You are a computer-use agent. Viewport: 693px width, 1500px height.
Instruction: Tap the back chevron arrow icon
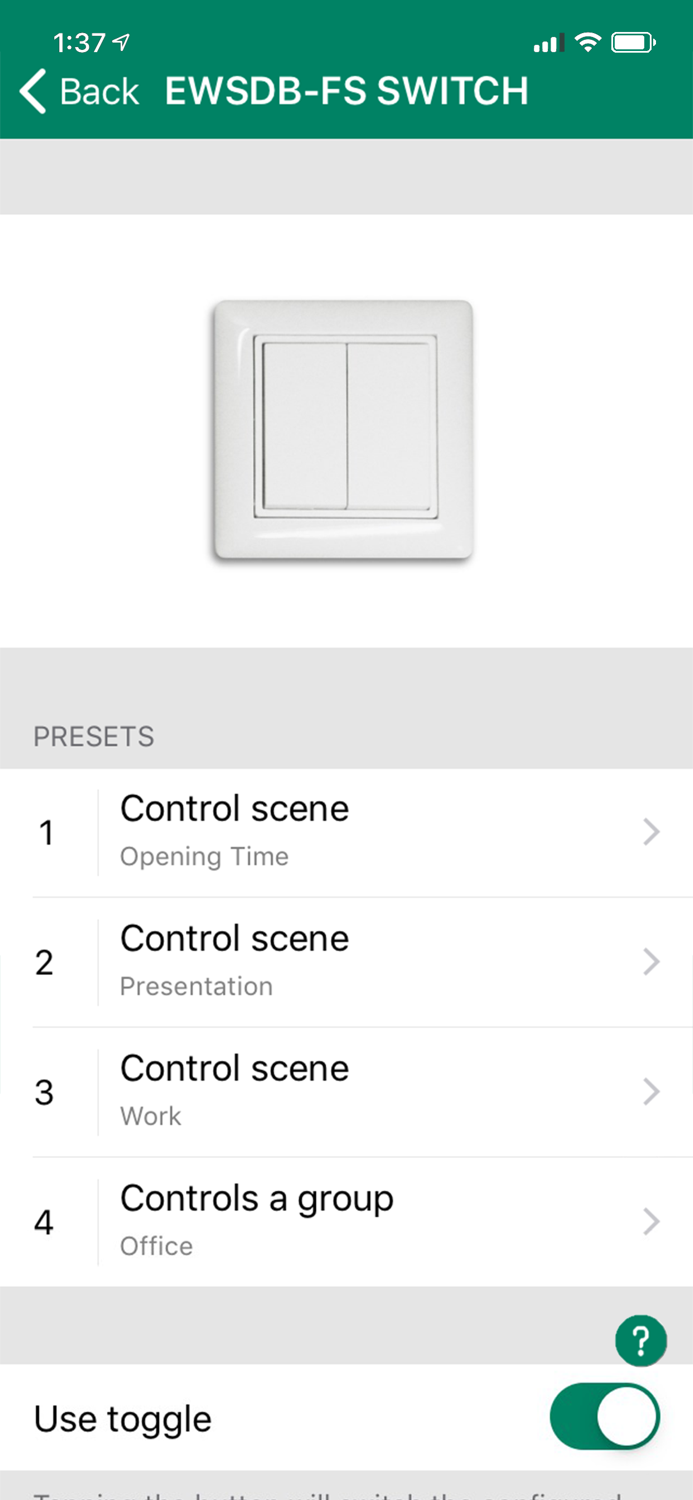pos(31,91)
